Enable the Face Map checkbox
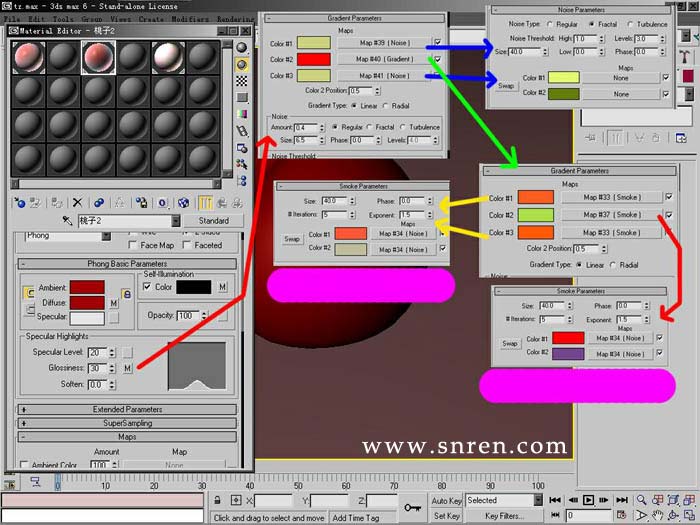700x525 pixels. point(133,245)
